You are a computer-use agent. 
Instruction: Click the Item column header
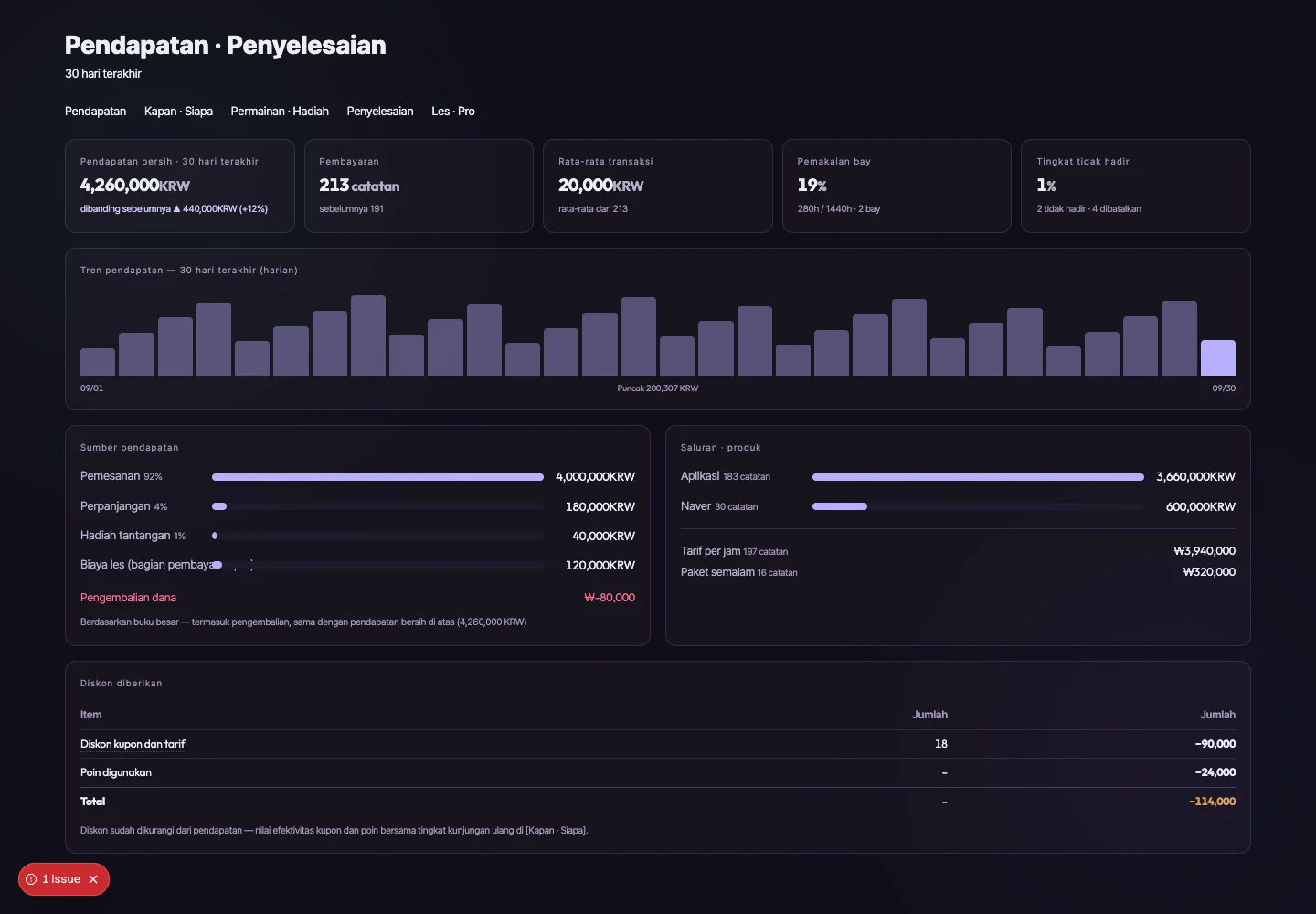tap(91, 715)
